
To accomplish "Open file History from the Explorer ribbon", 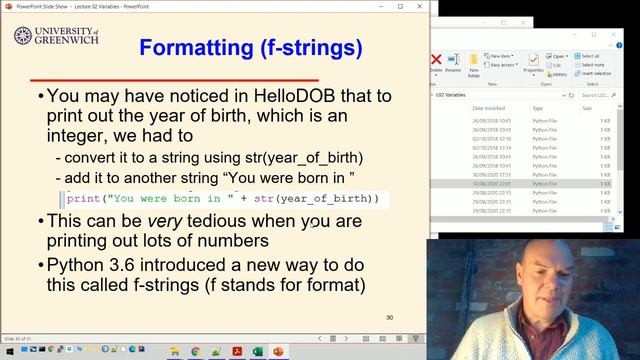I will pyautogui.click(x=557, y=74).
